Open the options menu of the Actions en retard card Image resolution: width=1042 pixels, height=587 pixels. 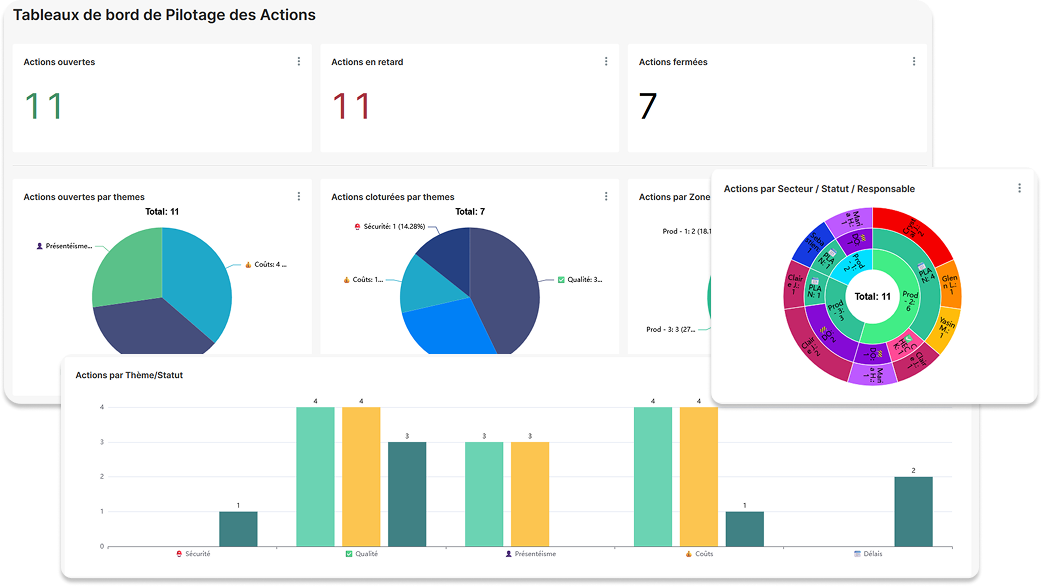click(606, 61)
